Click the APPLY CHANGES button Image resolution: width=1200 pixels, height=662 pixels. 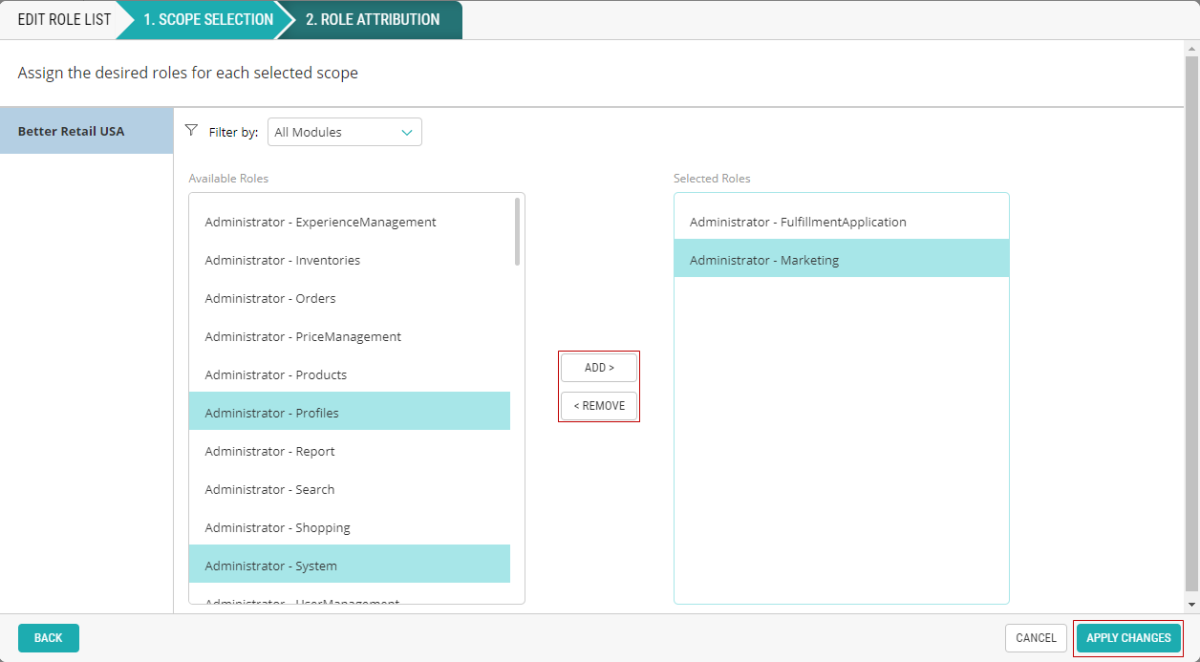point(1128,638)
